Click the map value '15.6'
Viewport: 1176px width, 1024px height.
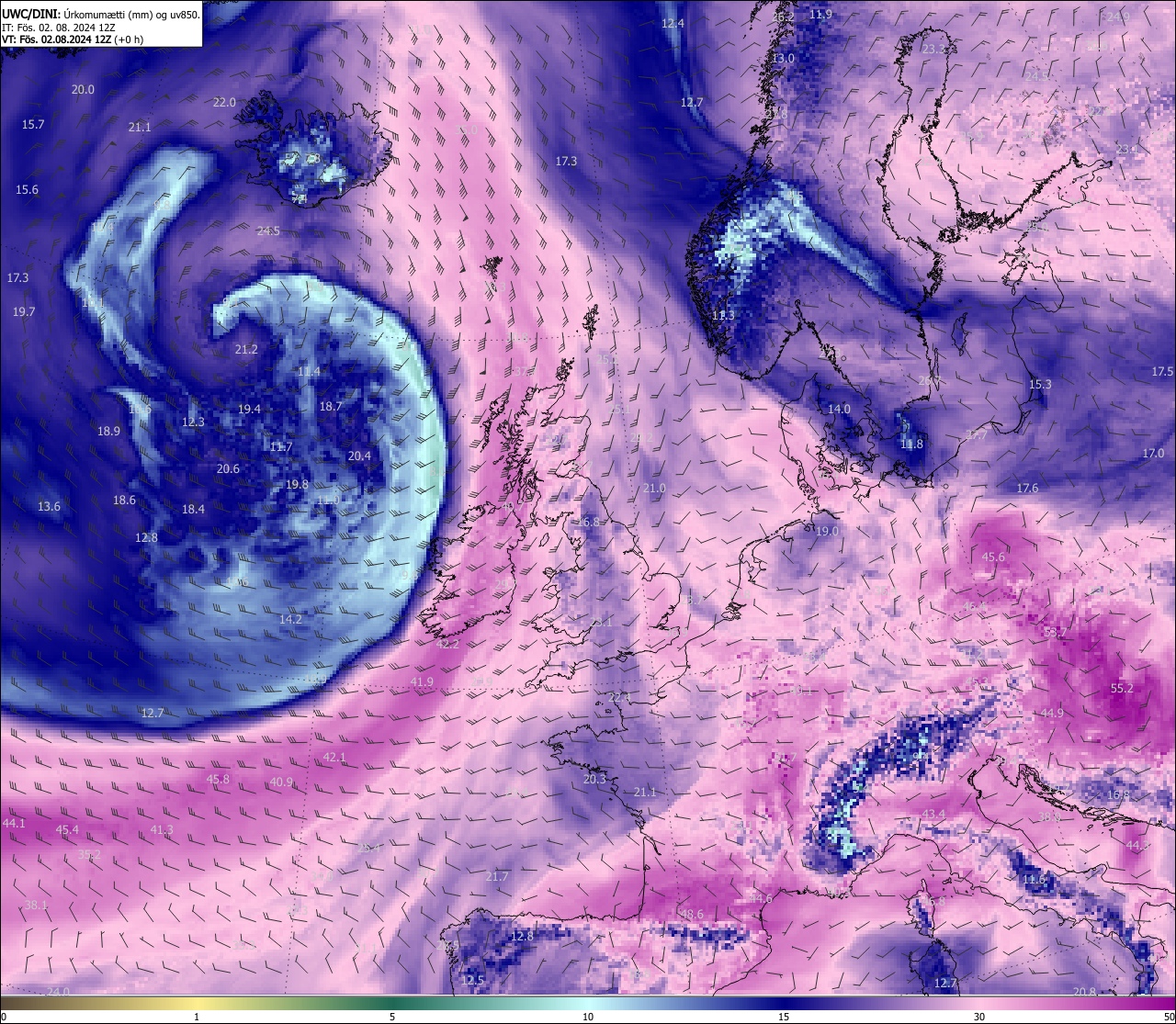tap(28, 189)
